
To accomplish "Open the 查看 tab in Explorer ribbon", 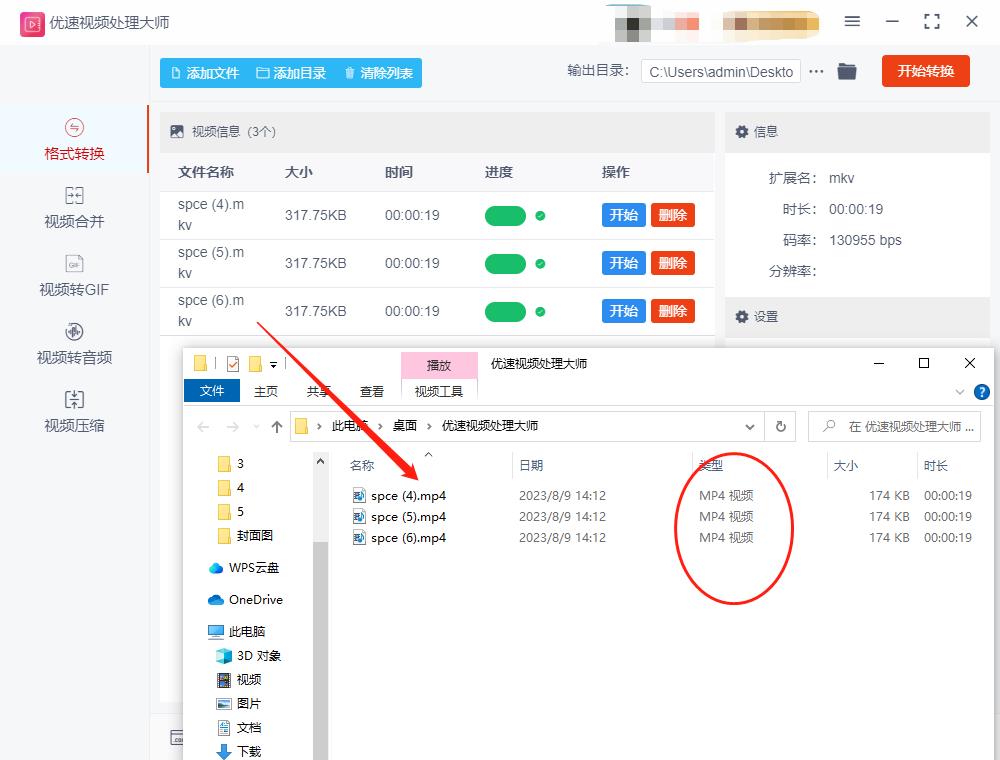I will tap(372, 391).
